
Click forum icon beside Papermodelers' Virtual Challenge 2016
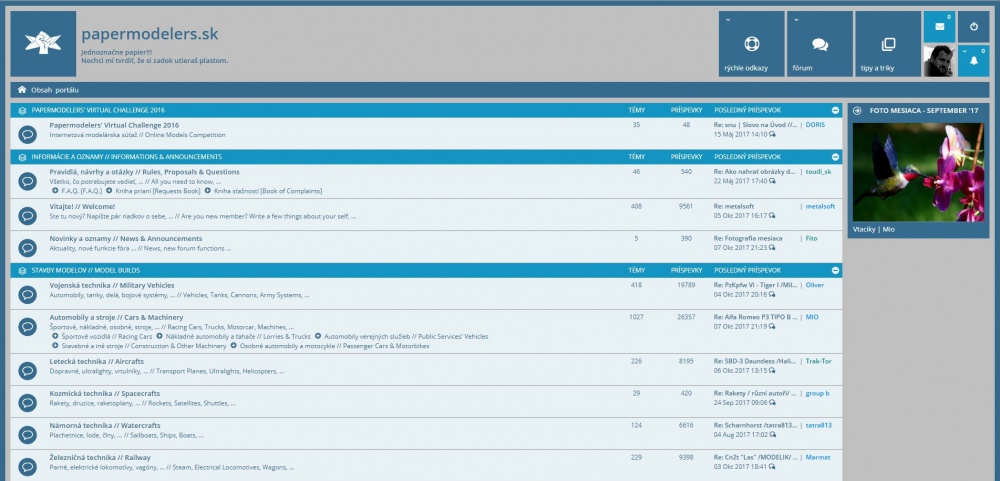(27, 134)
